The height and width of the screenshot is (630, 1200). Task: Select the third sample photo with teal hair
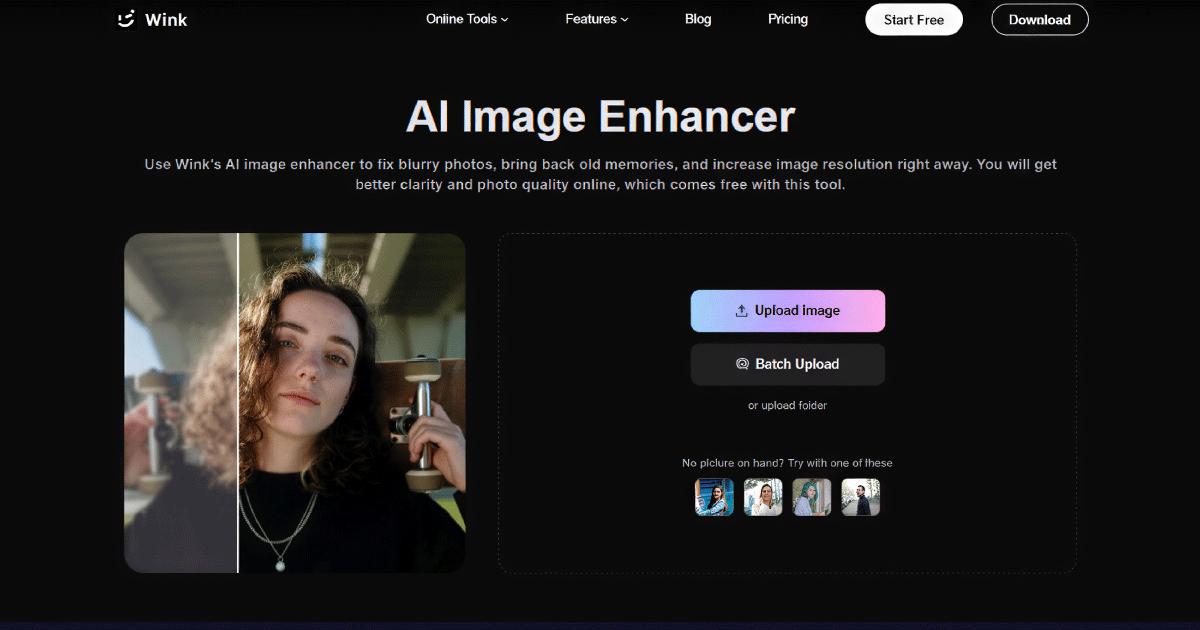coord(812,497)
